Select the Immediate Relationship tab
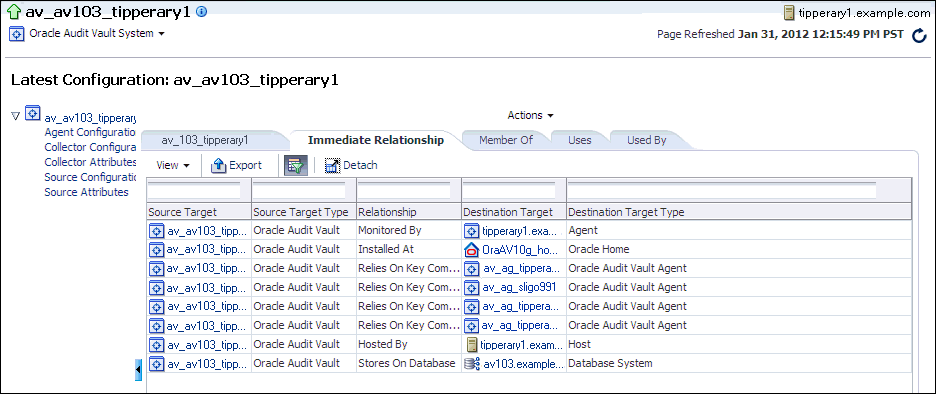The height and width of the screenshot is (394, 936). tap(375, 140)
